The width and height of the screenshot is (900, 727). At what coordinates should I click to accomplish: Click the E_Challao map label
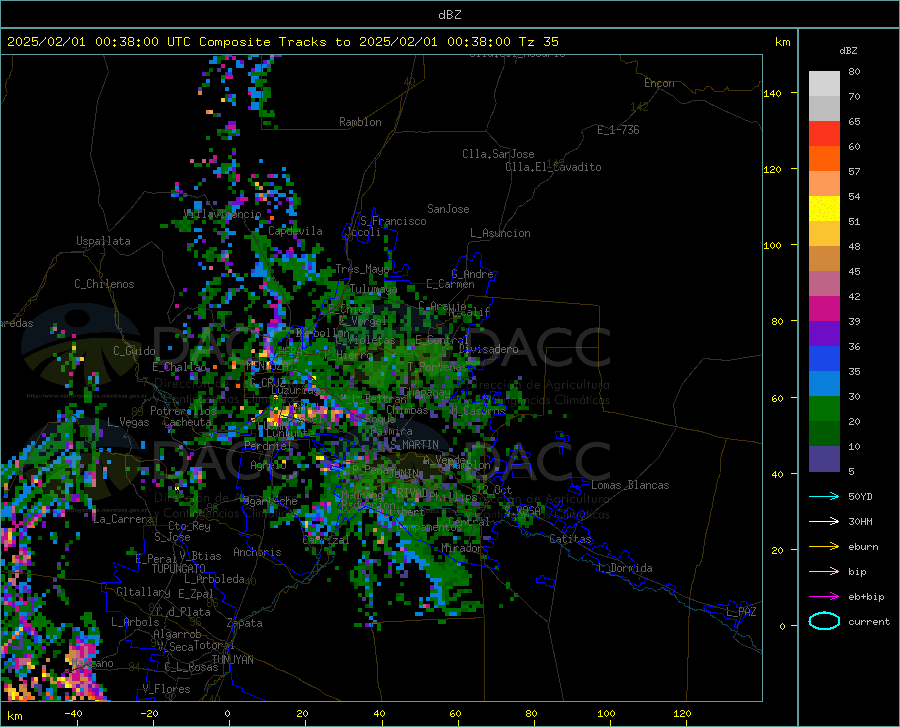coord(179,367)
